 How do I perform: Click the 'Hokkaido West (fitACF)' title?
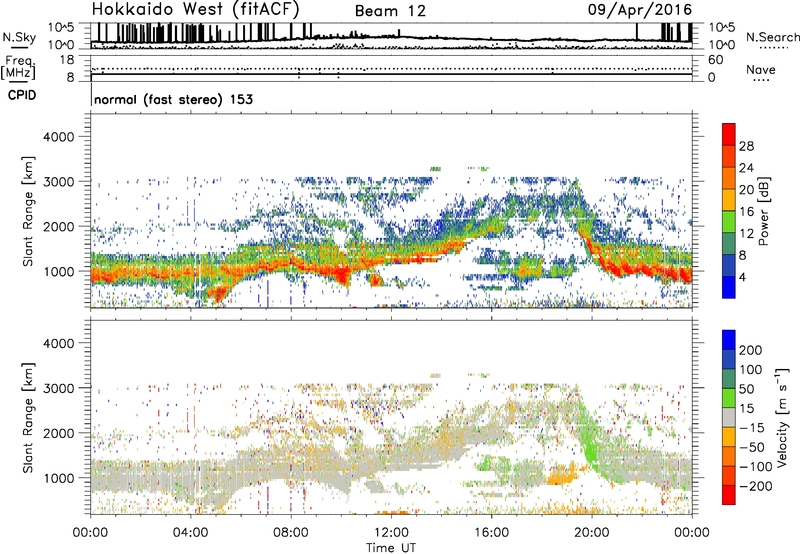(195, 9)
